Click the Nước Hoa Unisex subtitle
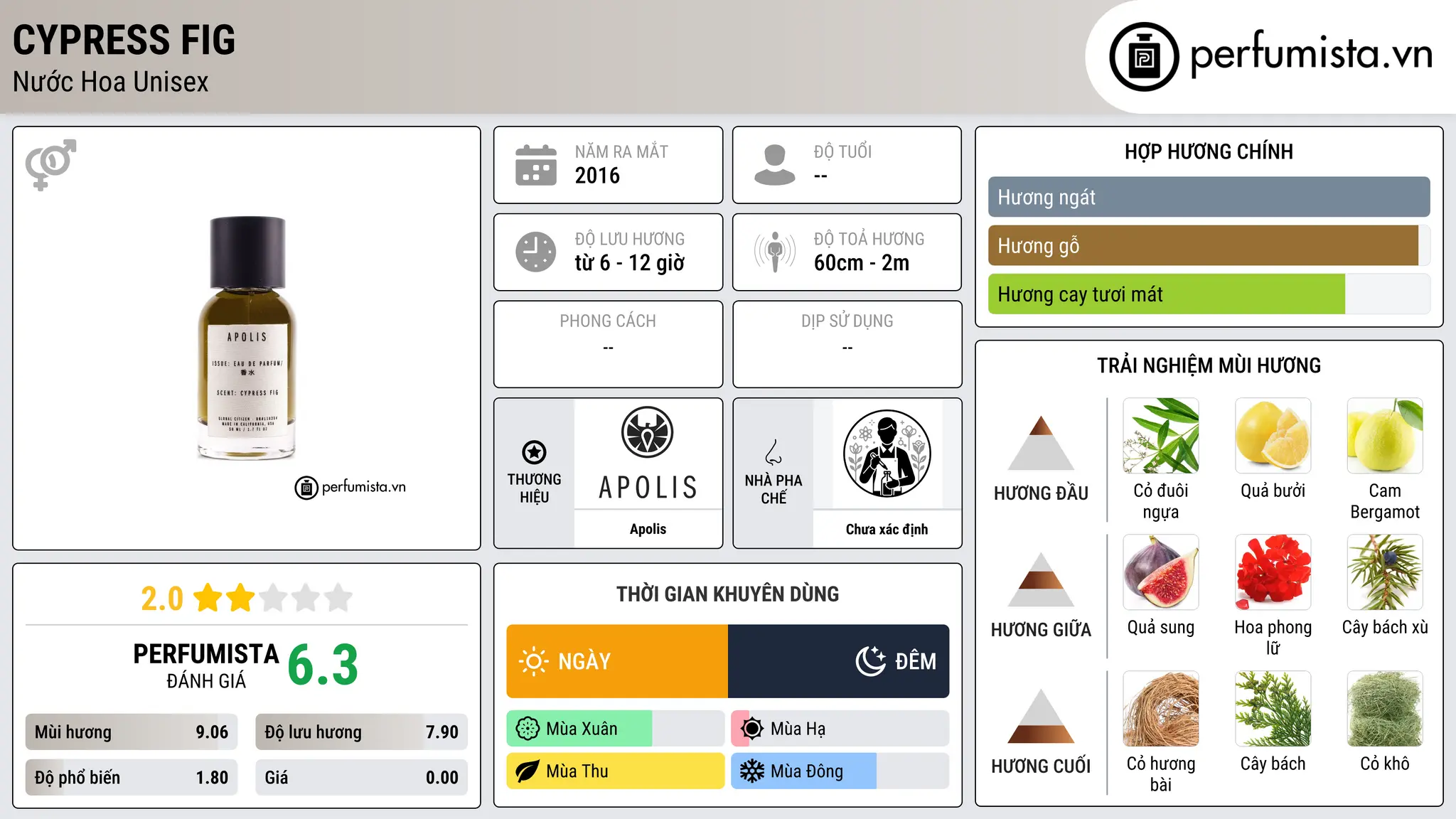Screen dimensions: 1456x819 (x=111, y=82)
